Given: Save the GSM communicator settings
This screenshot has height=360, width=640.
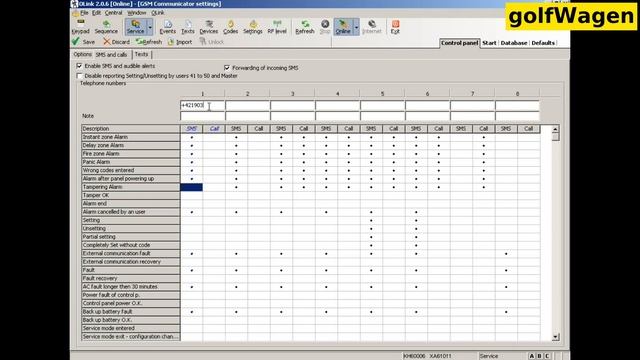Looking at the screenshot, I should click(x=83, y=42).
